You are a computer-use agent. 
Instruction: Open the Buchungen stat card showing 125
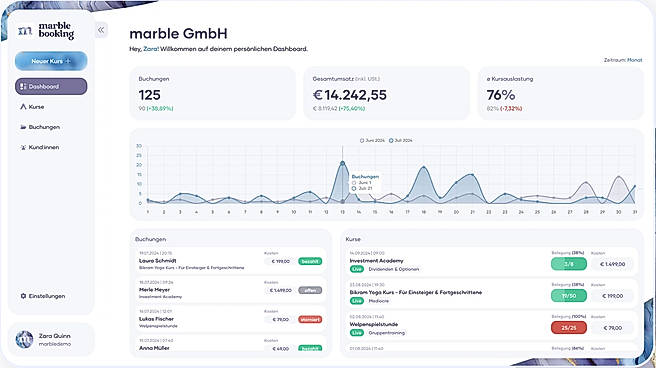(213, 93)
